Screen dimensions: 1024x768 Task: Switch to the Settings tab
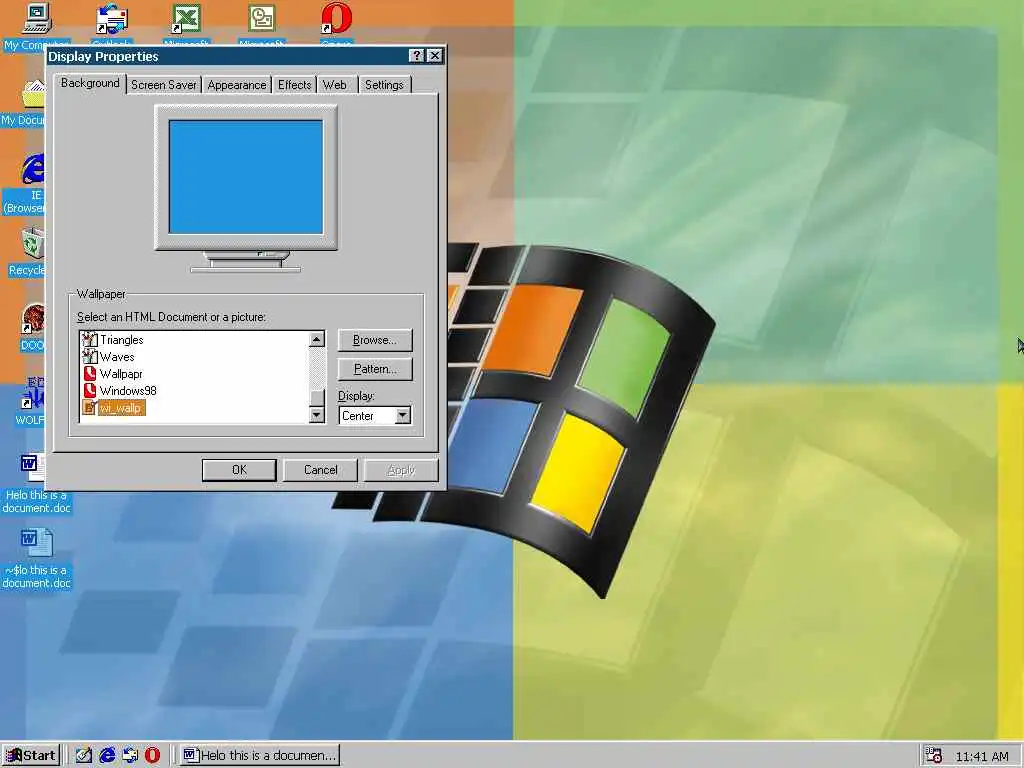point(384,85)
